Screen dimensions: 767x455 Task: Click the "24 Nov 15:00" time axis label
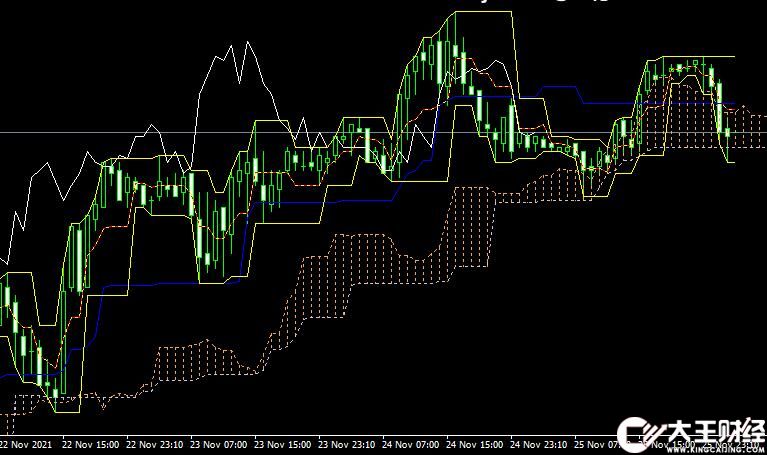(x=474, y=445)
